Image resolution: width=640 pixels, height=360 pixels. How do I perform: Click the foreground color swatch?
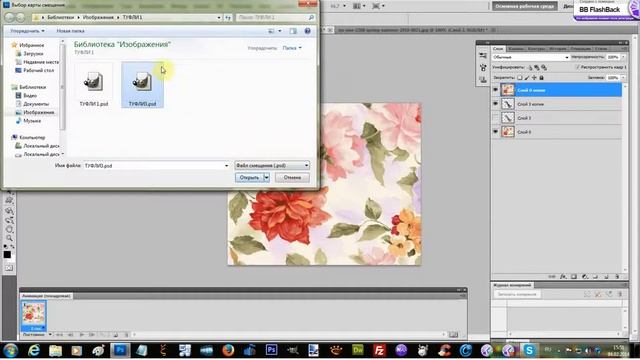7,254
